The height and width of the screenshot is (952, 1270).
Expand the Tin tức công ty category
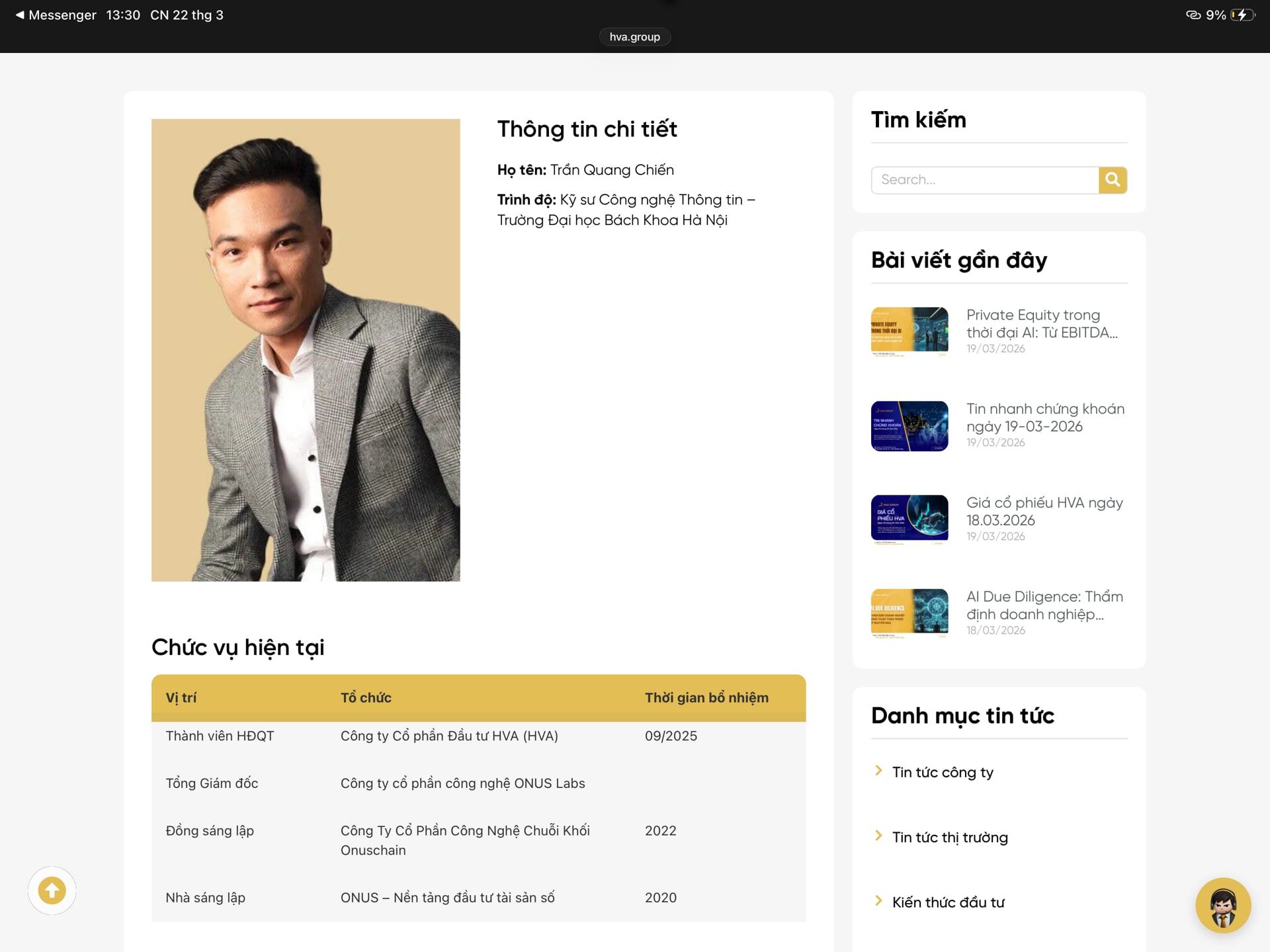pyautogui.click(x=942, y=771)
